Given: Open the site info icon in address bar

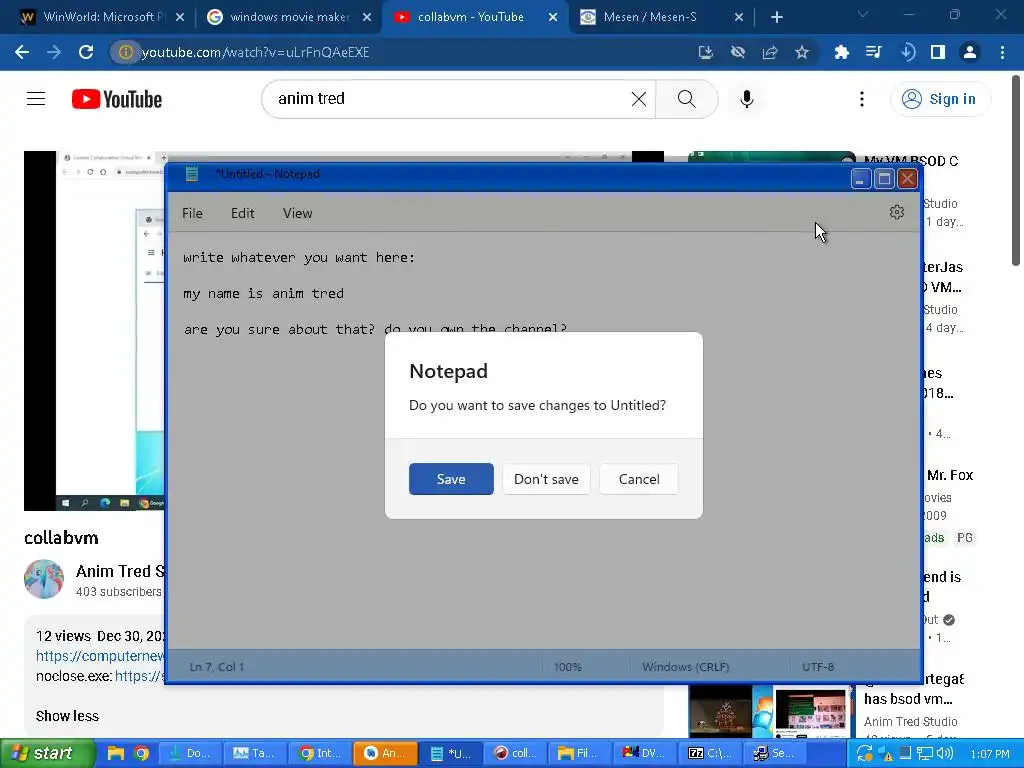Looking at the screenshot, I should (x=125, y=52).
